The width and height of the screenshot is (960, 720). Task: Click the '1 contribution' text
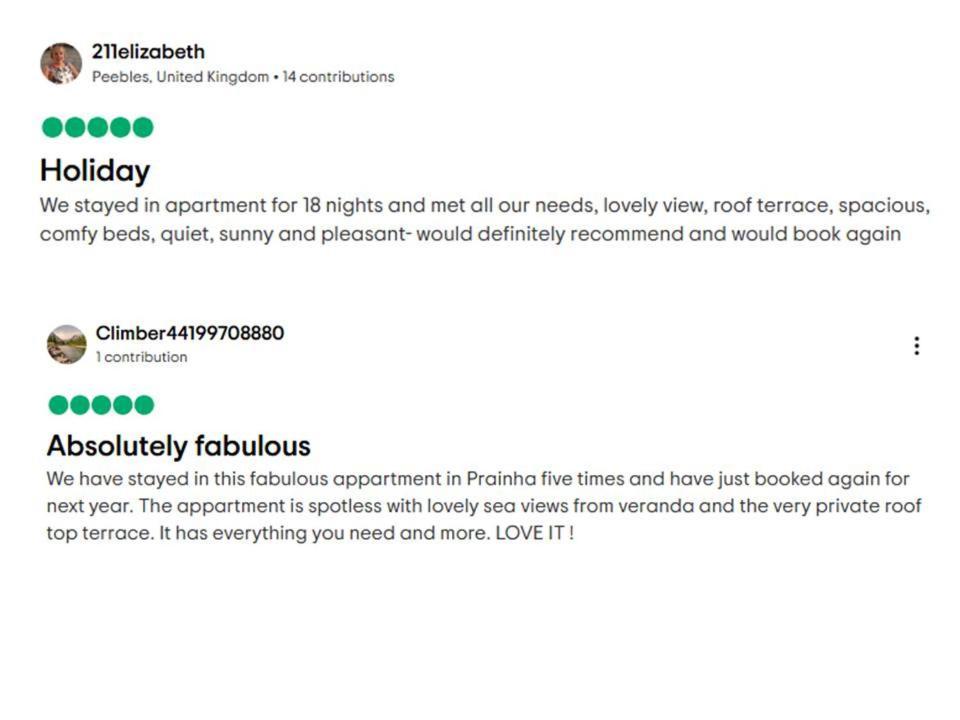click(141, 357)
